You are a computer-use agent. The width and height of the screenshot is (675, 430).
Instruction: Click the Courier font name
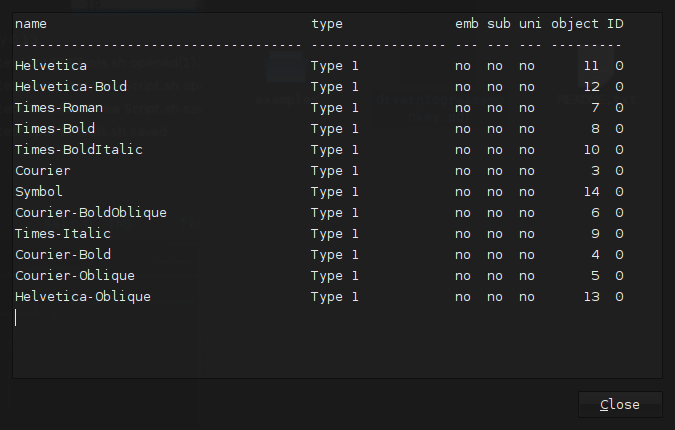[43, 171]
